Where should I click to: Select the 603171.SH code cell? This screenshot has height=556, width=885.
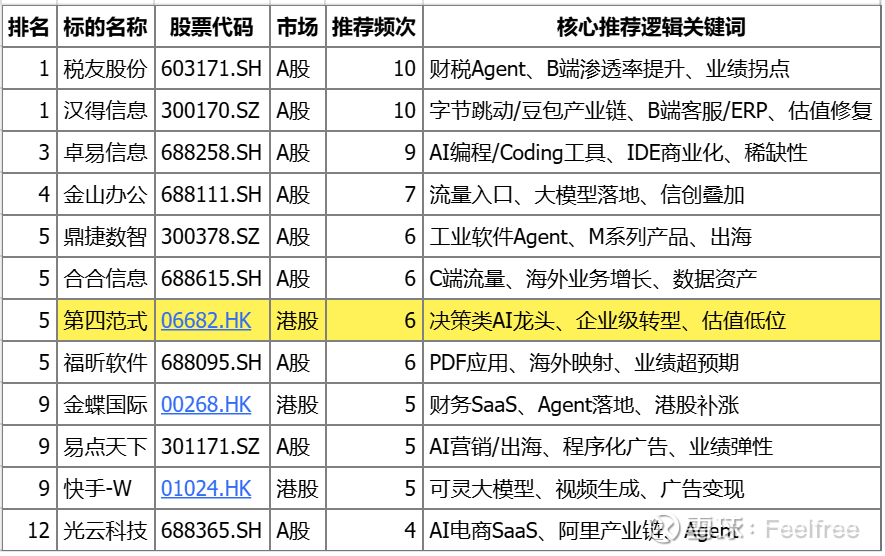point(212,68)
